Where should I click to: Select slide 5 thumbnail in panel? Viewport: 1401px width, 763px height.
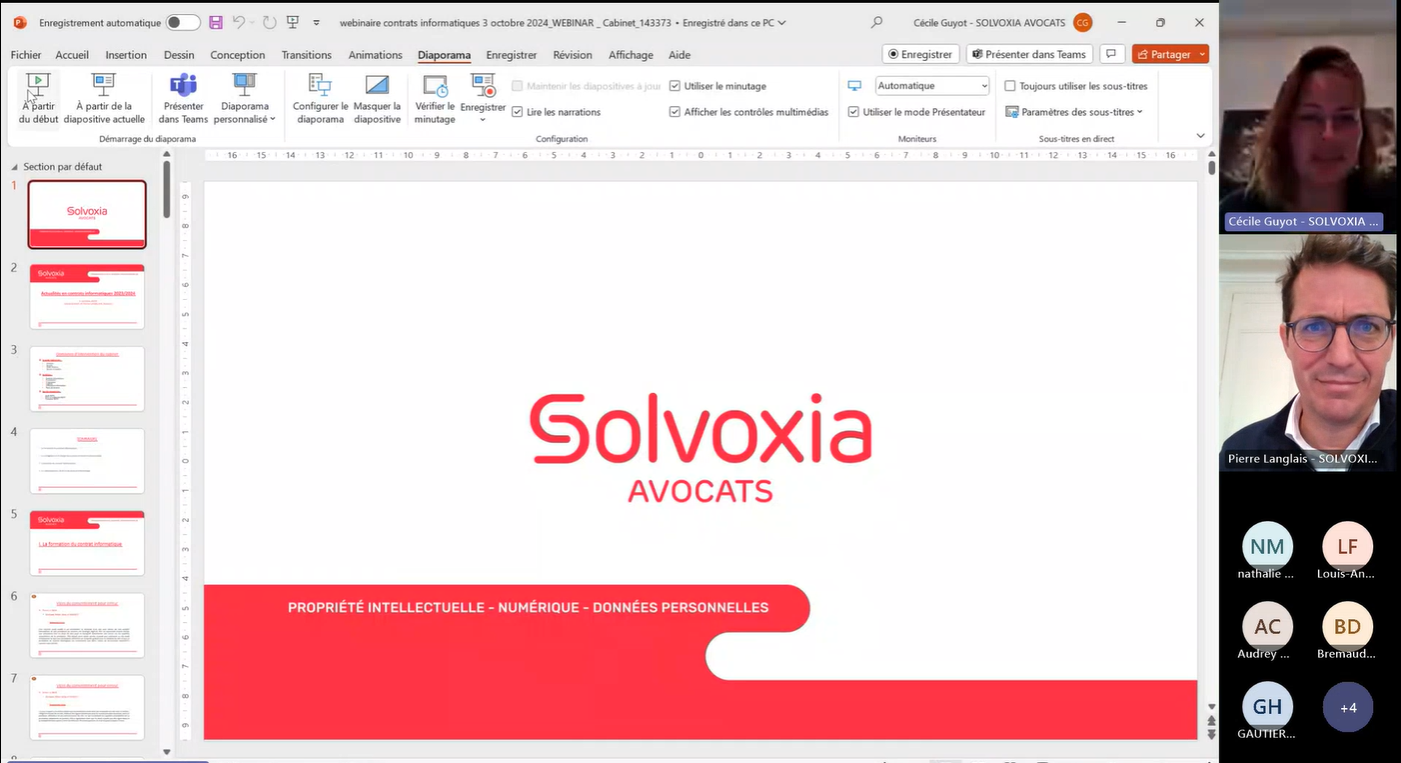(87, 542)
